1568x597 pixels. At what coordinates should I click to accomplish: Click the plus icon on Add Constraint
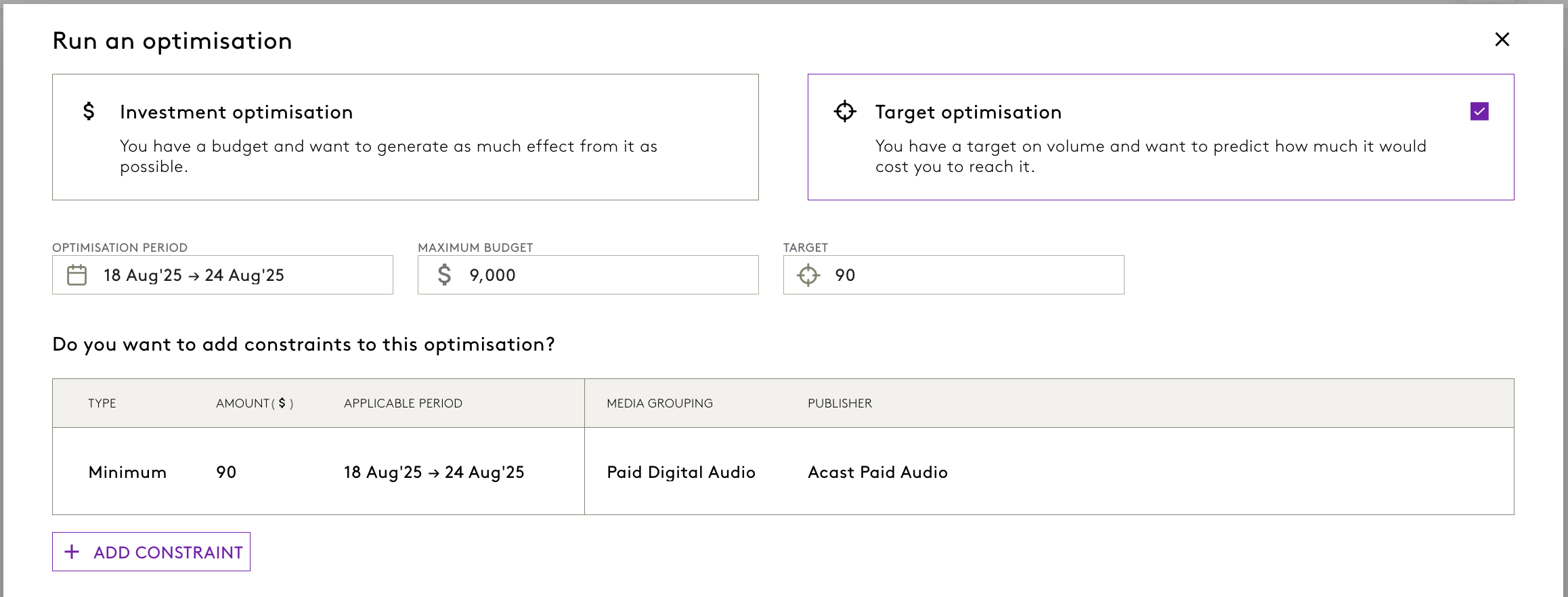tap(72, 552)
